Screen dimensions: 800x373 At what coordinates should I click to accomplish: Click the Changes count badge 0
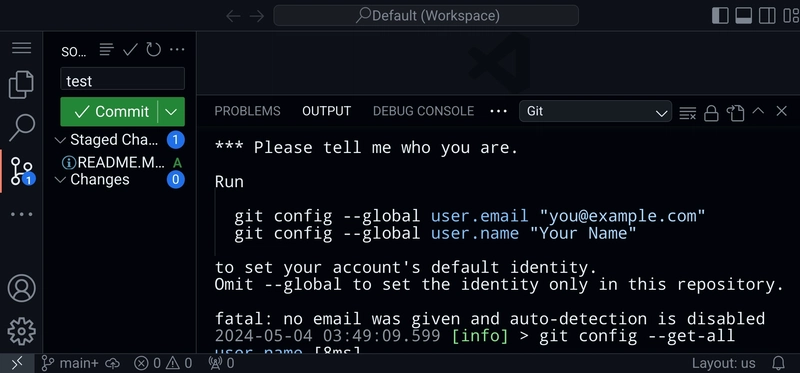coord(176,180)
